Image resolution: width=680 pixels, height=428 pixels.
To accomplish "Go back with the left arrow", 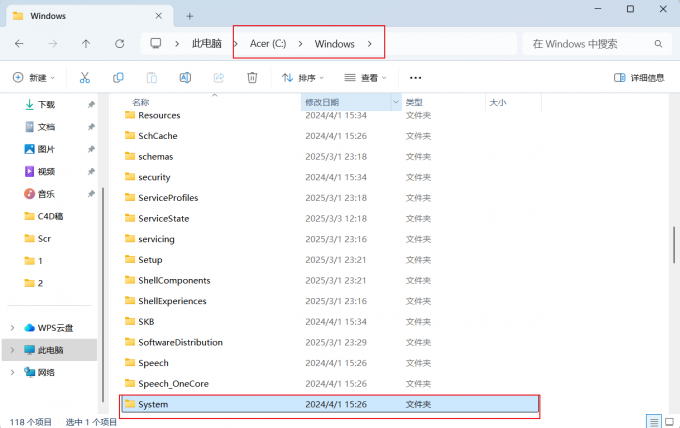I will click(x=19, y=44).
